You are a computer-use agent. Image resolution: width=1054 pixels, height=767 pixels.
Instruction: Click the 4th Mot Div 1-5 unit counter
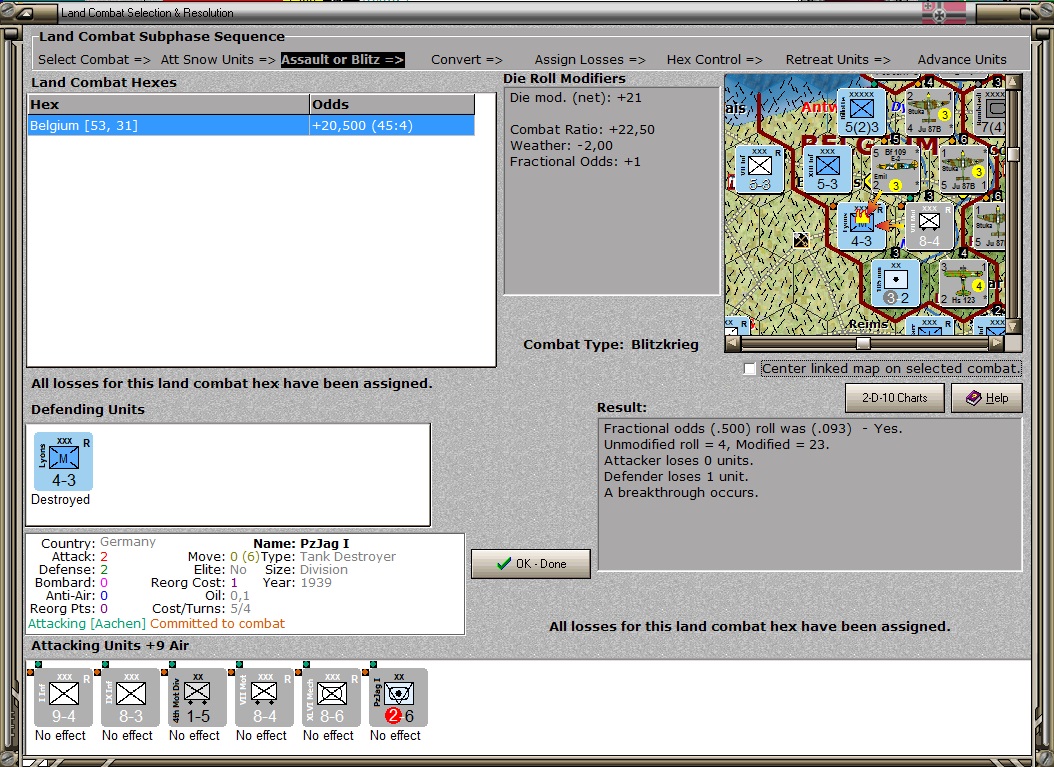197,698
